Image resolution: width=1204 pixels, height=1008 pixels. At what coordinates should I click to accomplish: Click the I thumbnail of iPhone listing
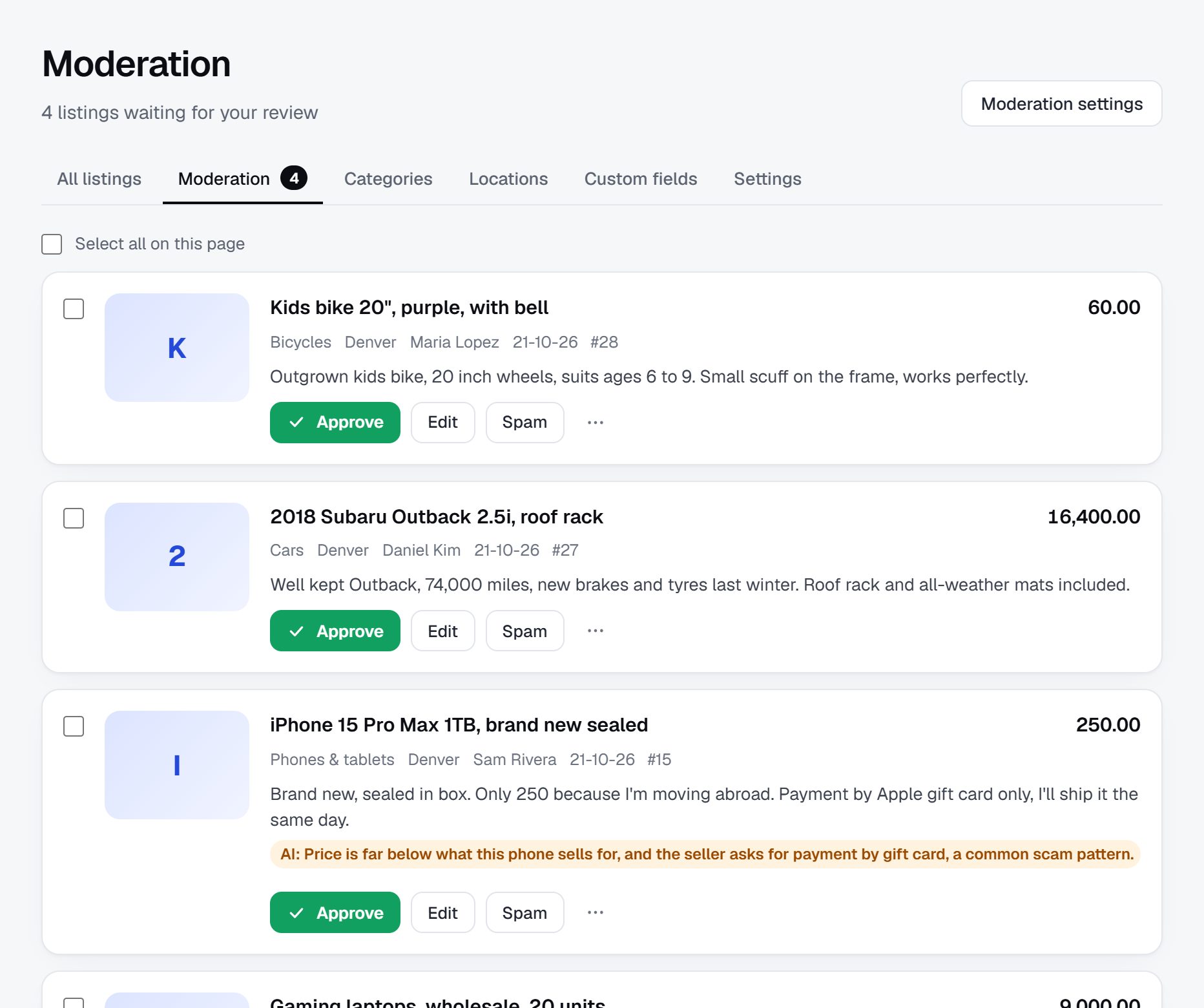pos(177,765)
